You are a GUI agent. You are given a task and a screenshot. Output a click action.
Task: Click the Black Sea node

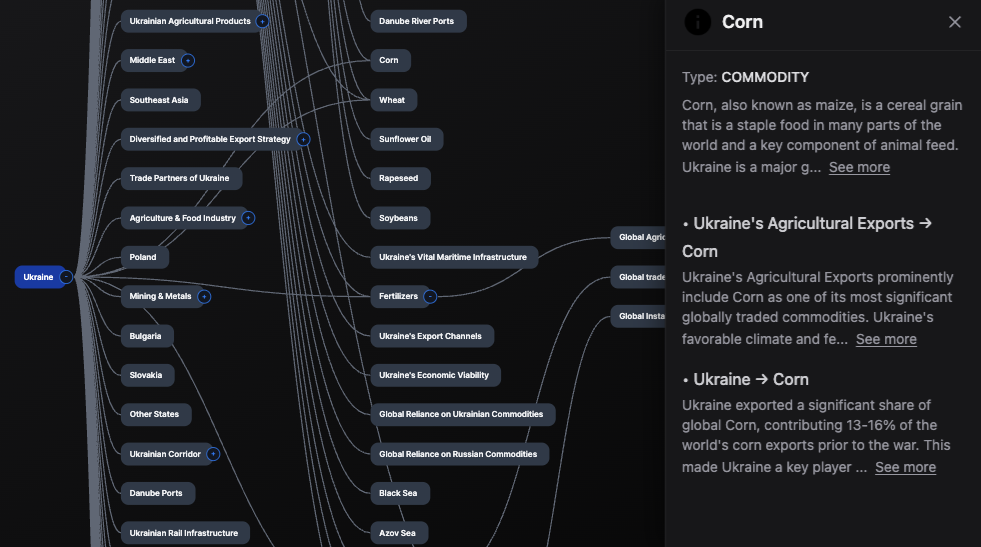coord(398,493)
